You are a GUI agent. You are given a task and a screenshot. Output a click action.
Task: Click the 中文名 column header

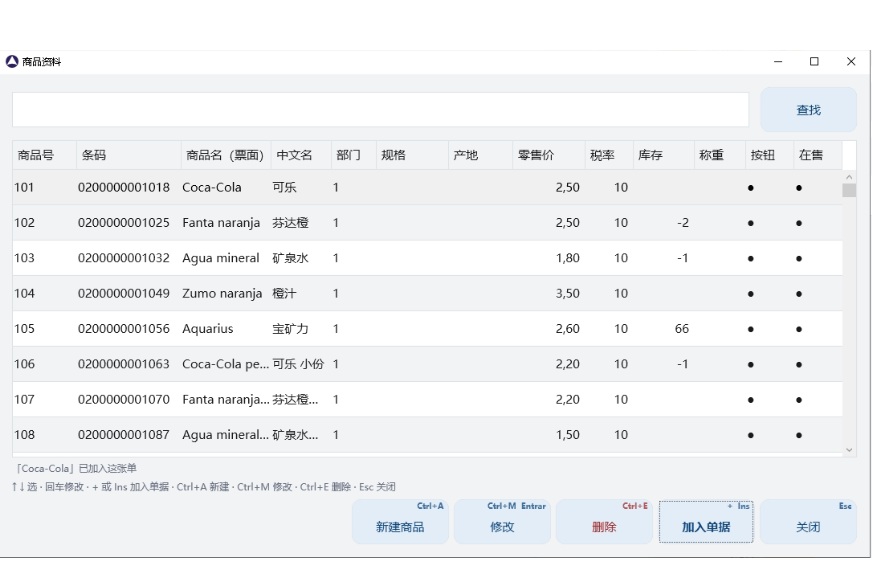coord(301,155)
